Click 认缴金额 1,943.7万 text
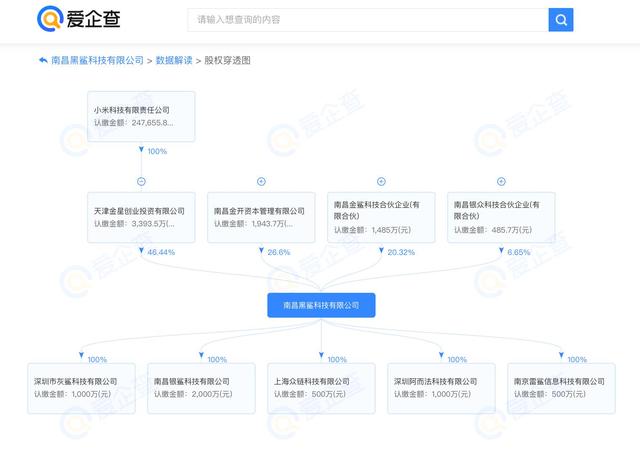The width and height of the screenshot is (640, 451). tap(253, 224)
